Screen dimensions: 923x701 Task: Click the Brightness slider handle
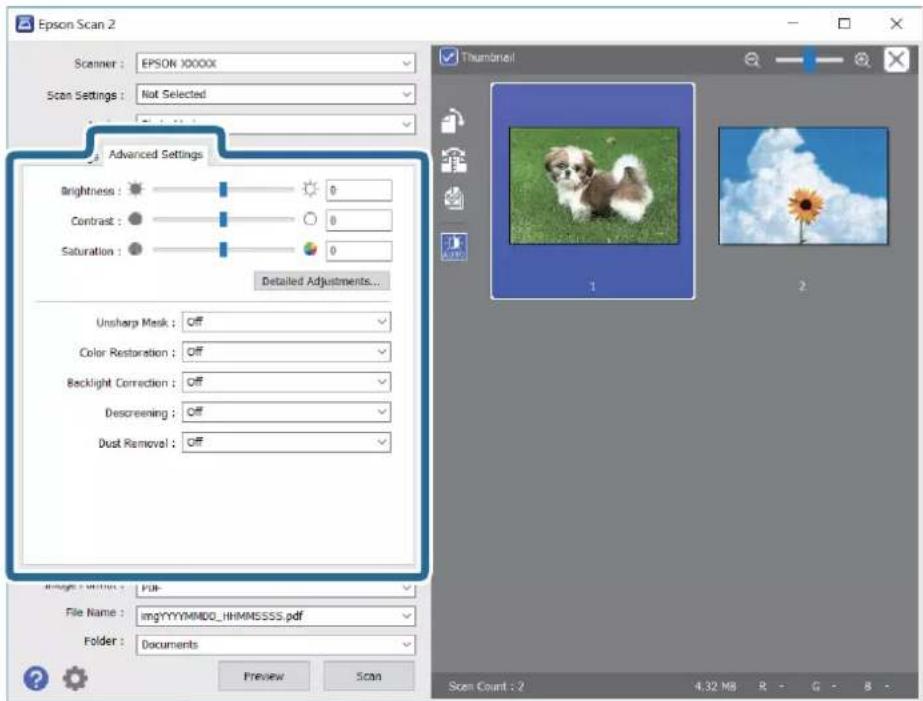pos(223,190)
